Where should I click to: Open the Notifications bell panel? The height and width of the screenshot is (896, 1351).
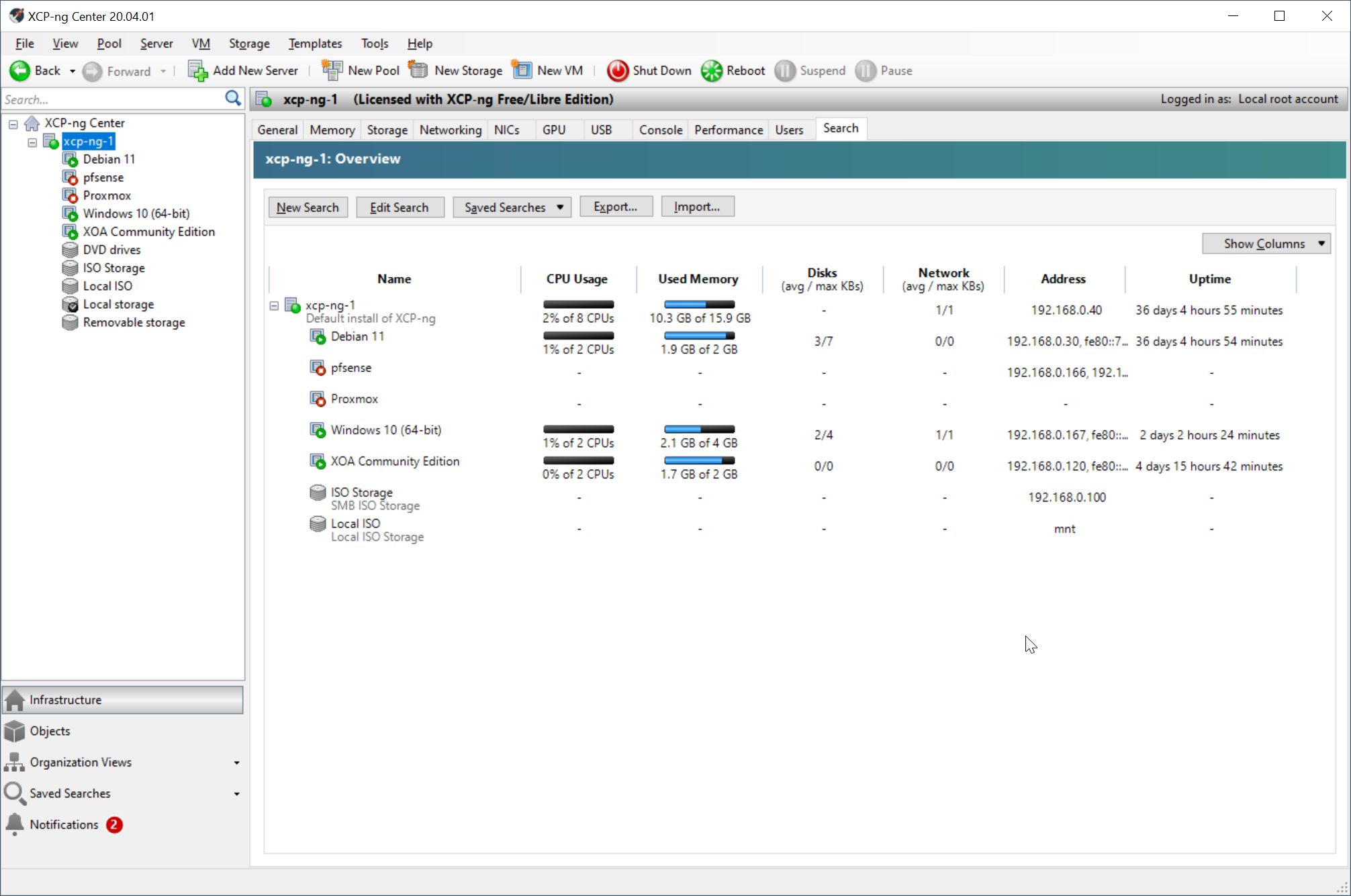pyautogui.click(x=64, y=824)
